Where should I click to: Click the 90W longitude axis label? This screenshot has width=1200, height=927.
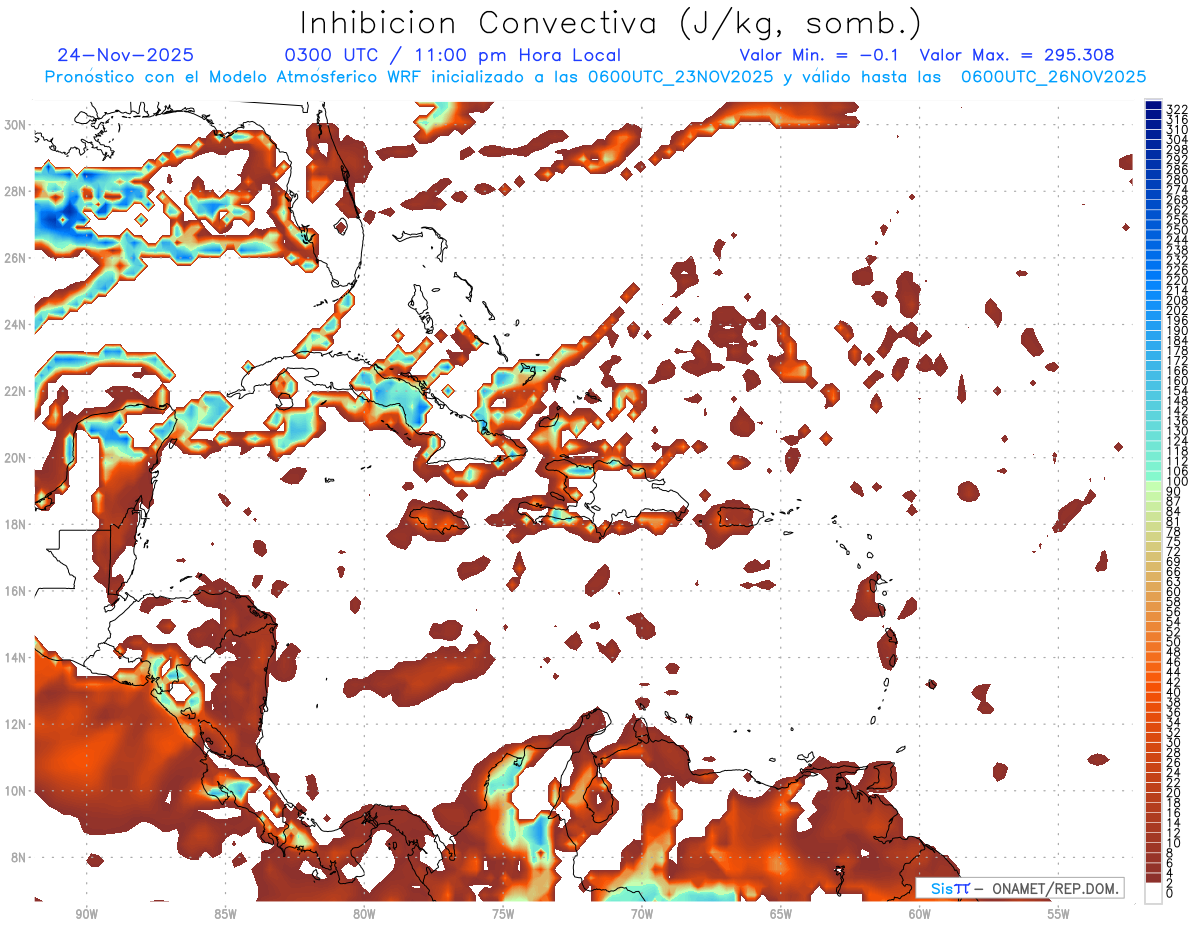pyautogui.click(x=87, y=913)
